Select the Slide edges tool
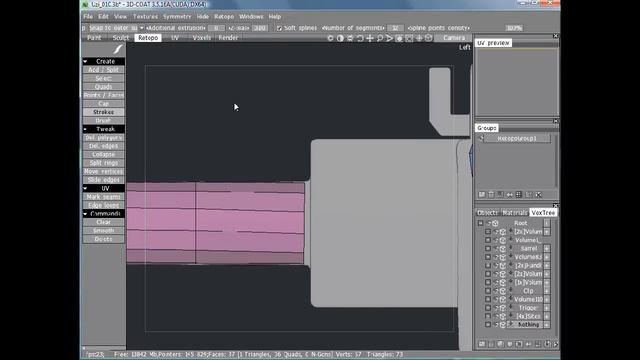640x360 pixels. [x=104, y=180]
